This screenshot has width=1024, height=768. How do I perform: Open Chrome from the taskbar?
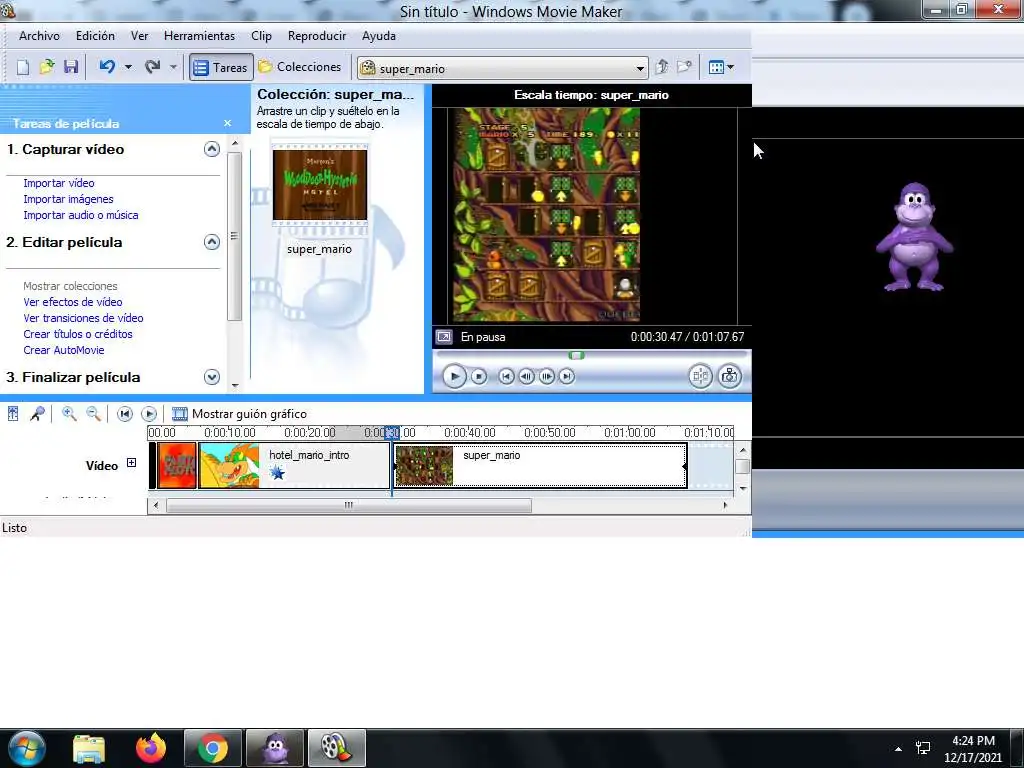click(212, 748)
